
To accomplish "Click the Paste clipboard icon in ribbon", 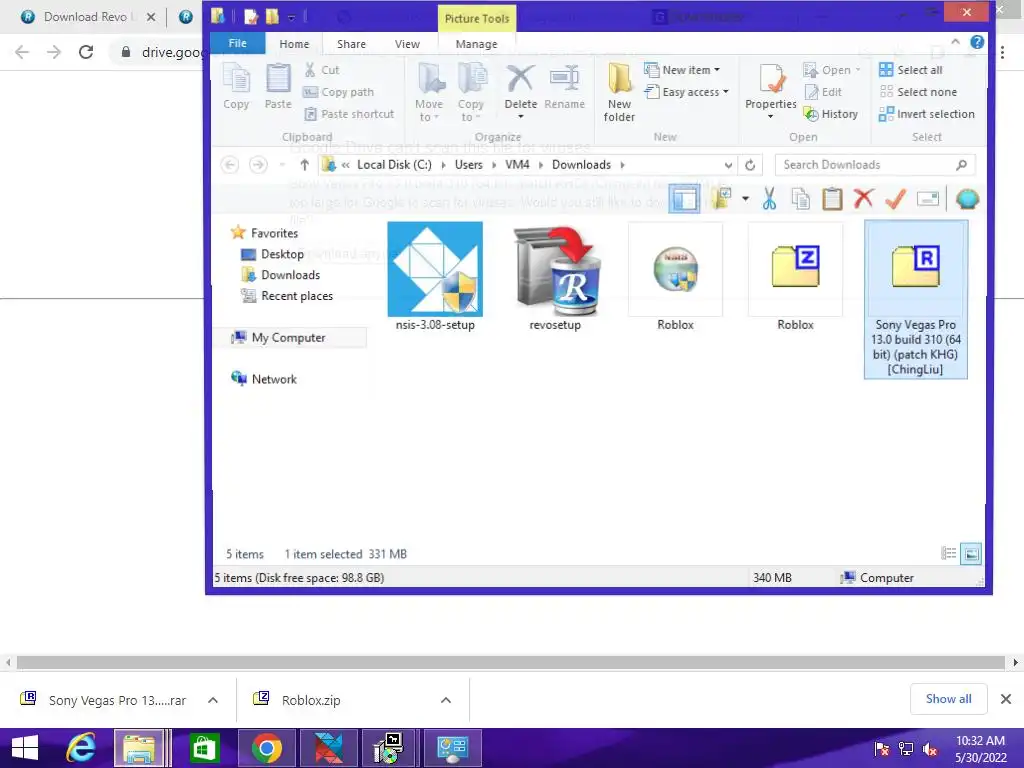I will 278,87.
